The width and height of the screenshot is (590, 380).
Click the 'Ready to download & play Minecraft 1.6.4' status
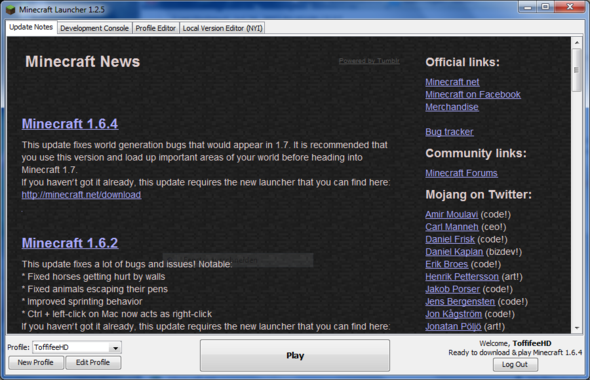click(x=515, y=353)
